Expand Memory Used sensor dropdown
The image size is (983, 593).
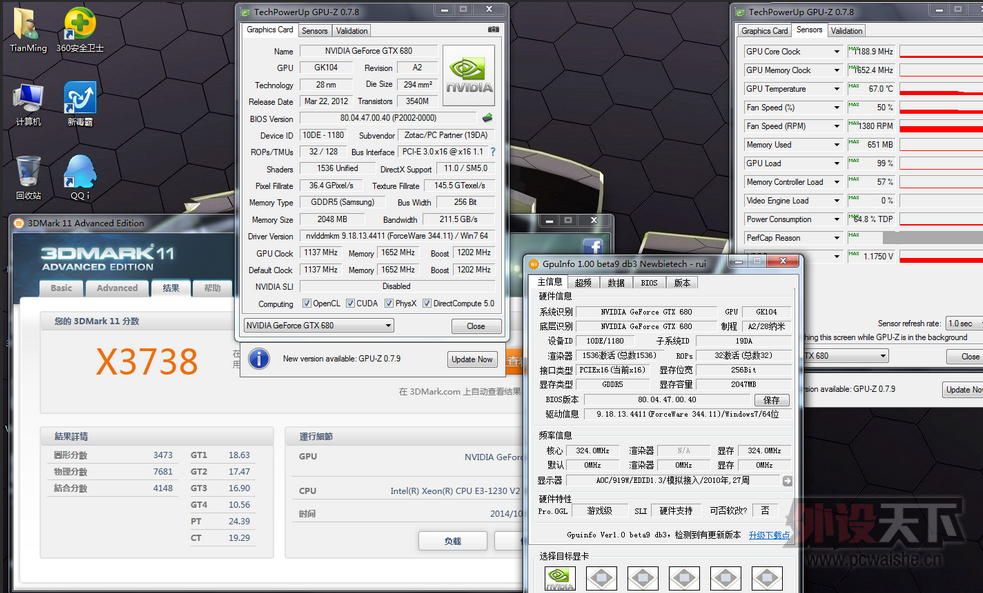click(836, 145)
